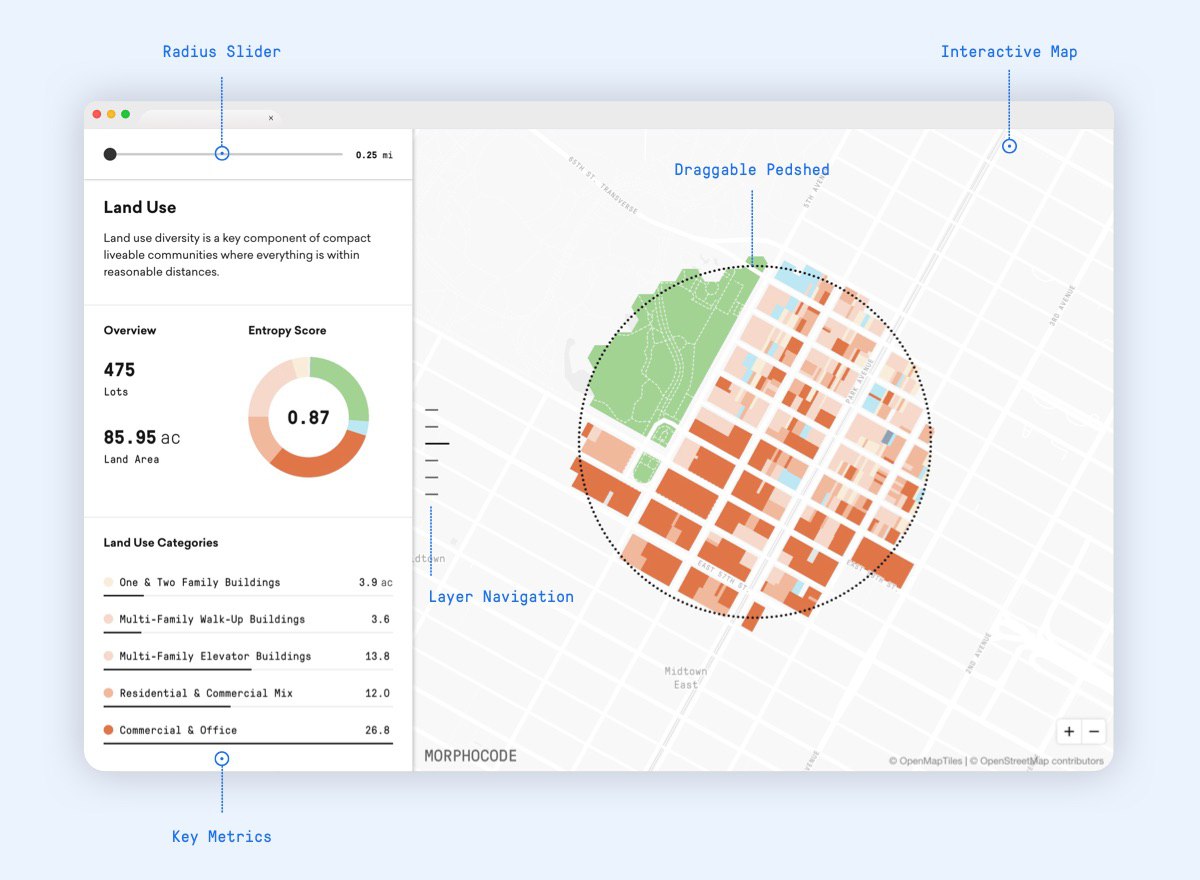
Task: Click the Midtown East map label
Action: point(685,678)
